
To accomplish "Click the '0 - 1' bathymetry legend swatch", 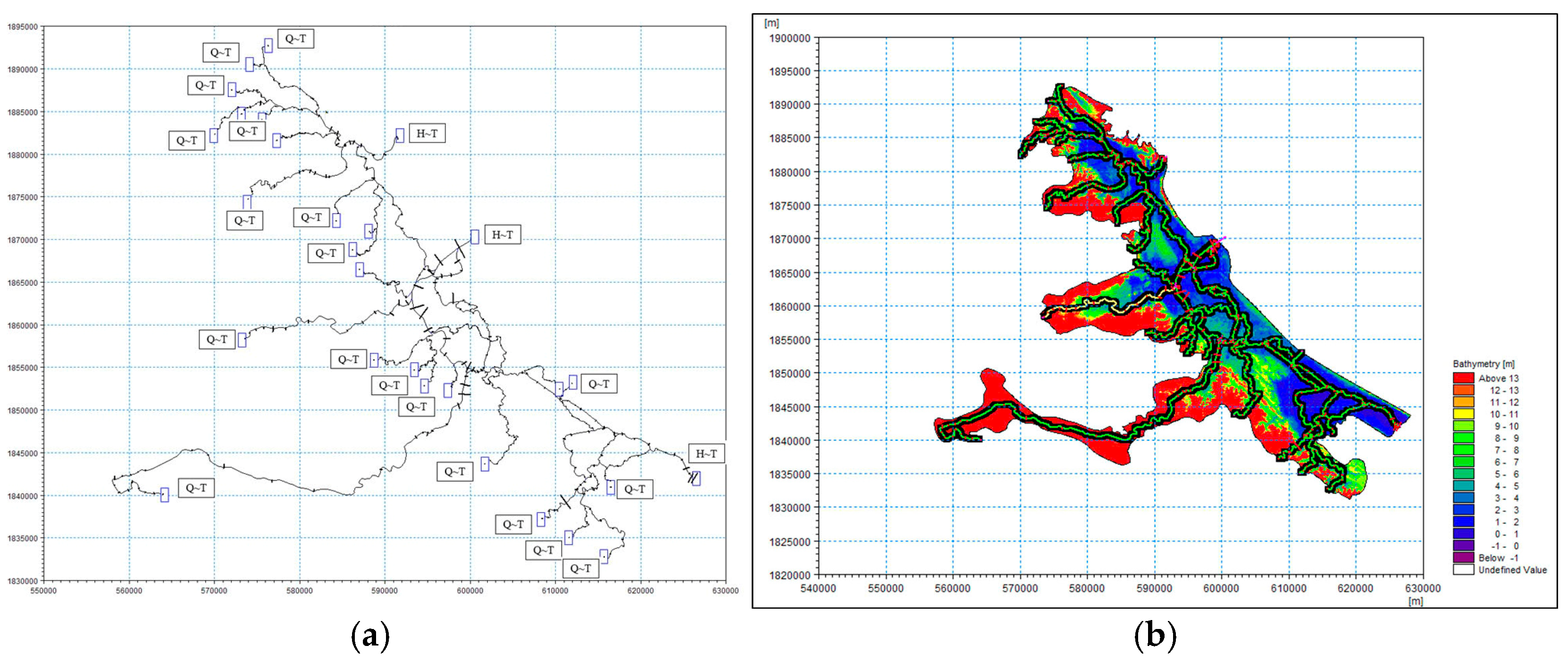I will [1463, 534].
